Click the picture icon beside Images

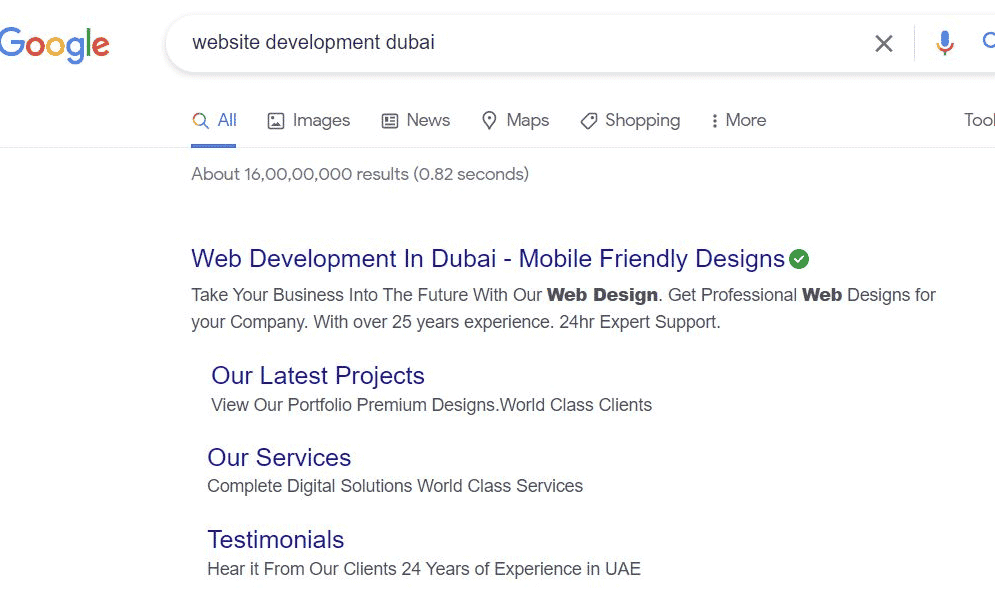tap(275, 121)
